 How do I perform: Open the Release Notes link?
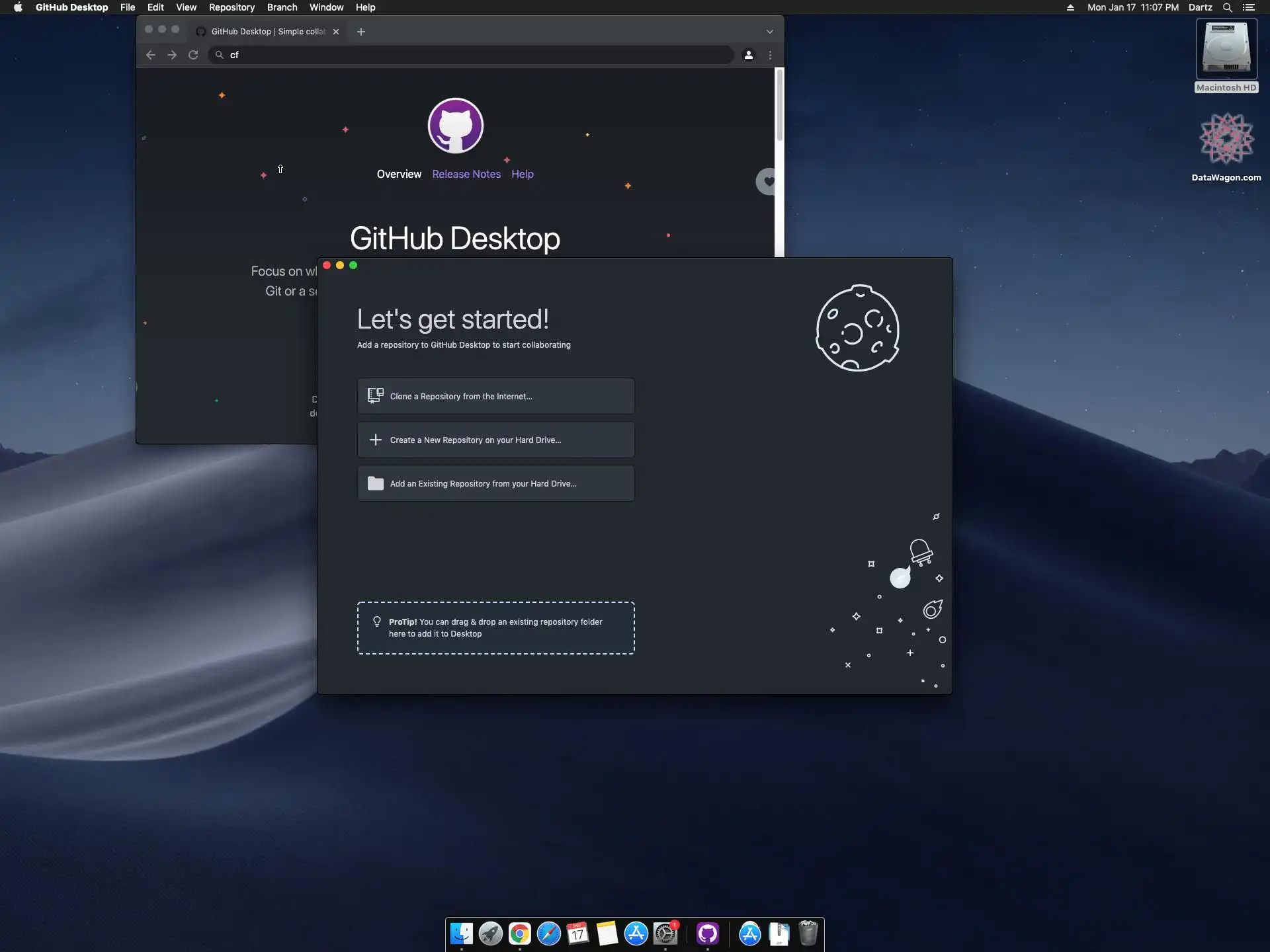pyautogui.click(x=466, y=174)
